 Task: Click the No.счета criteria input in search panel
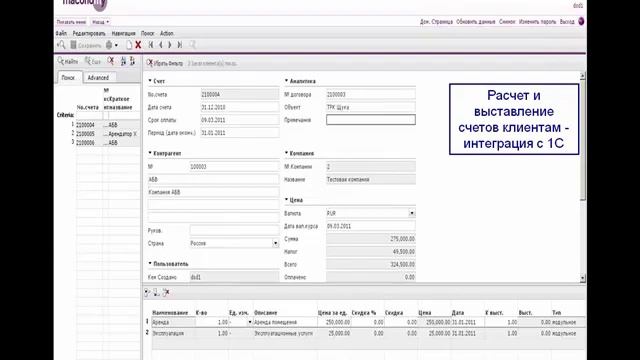(x=89, y=116)
